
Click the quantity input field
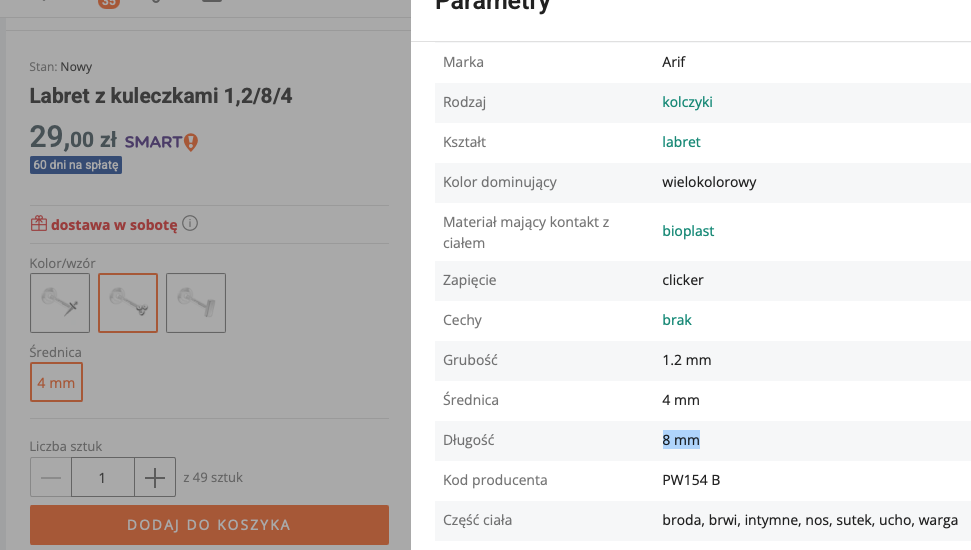pos(103,478)
